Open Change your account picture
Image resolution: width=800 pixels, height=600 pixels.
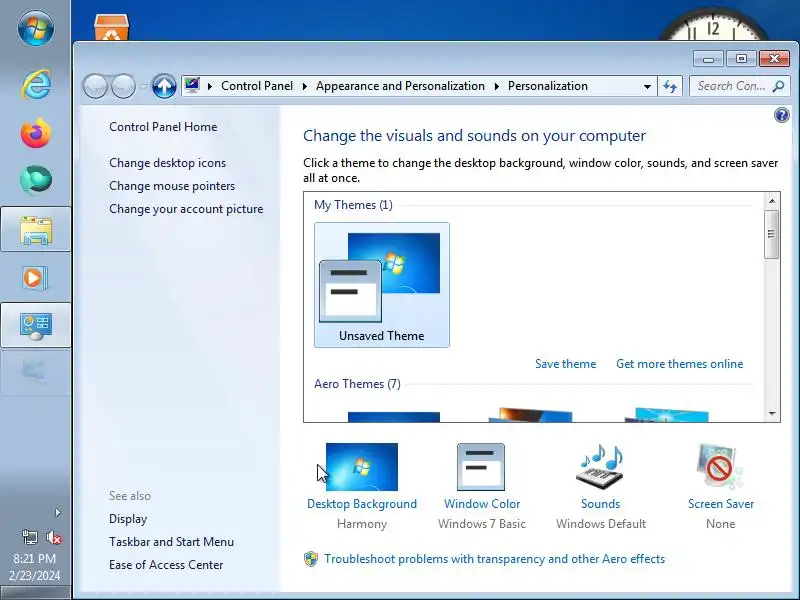pos(186,209)
